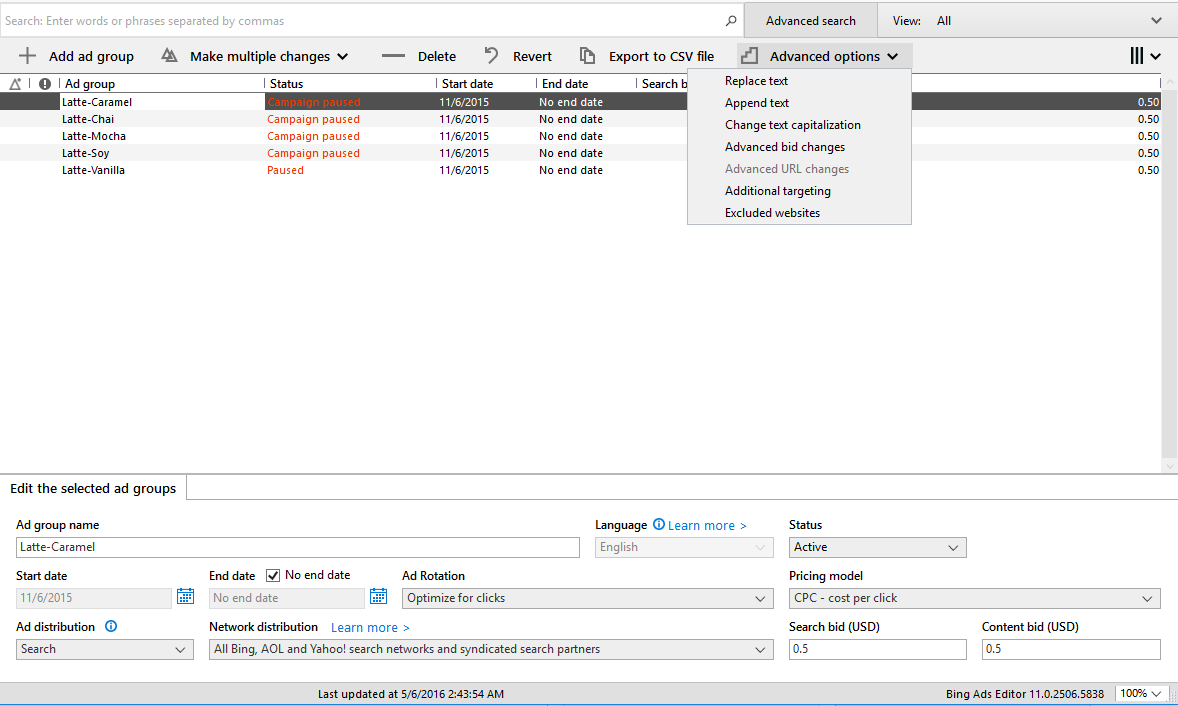1178x706 pixels.
Task: Click the Export to CSV file label
Action: pyautogui.click(x=661, y=56)
